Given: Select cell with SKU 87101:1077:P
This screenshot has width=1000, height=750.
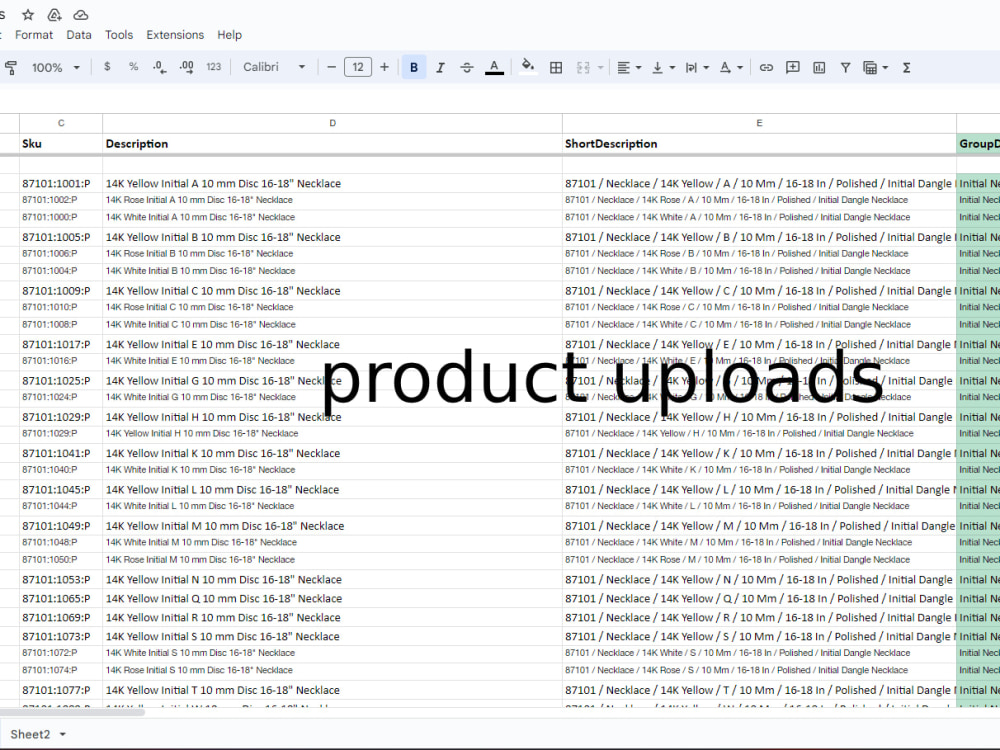Looking at the screenshot, I should pos(61,690).
